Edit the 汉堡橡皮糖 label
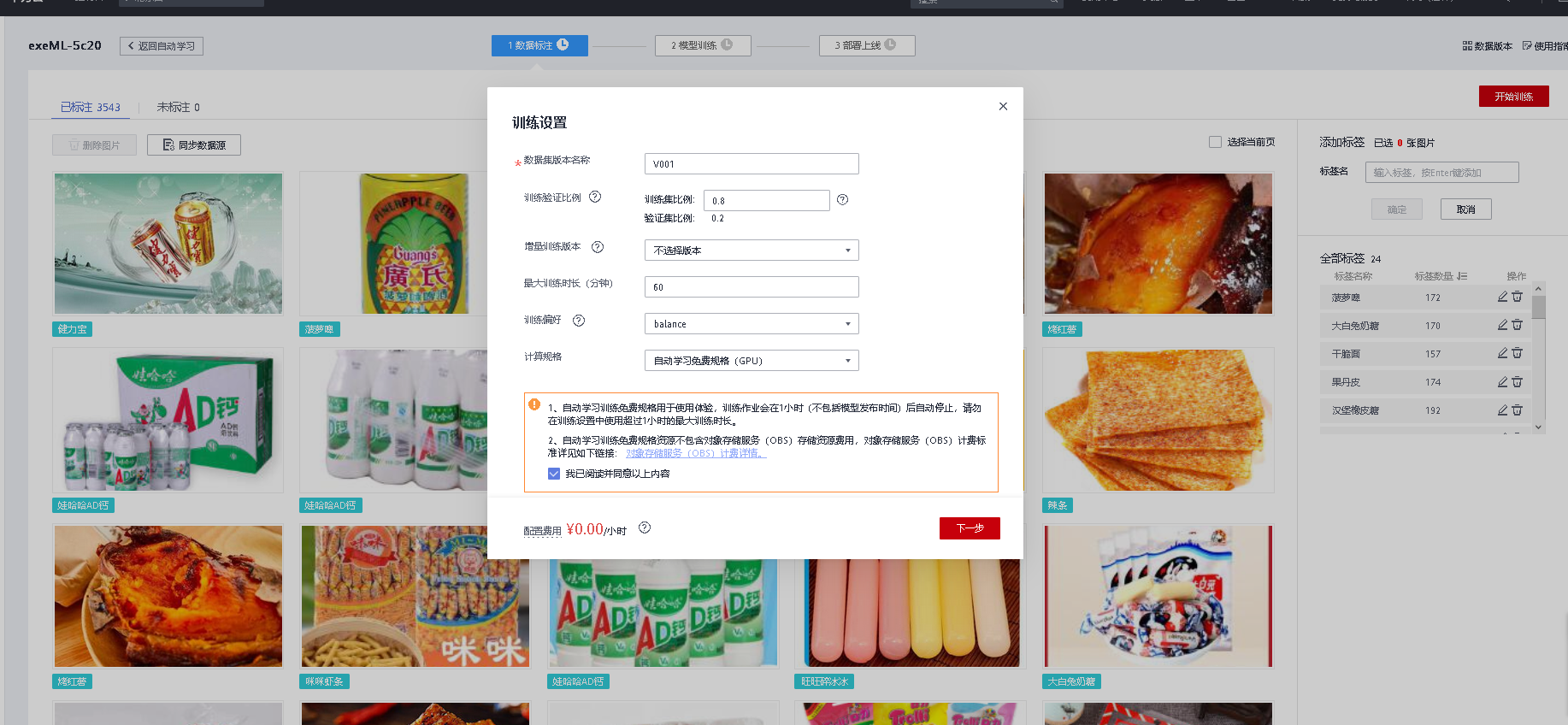This screenshot has width=1568, height=725. (x=1502, y=410)
